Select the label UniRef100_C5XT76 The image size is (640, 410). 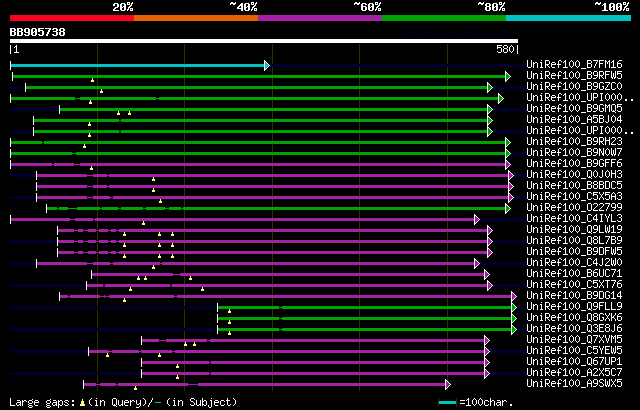point(574,285)
